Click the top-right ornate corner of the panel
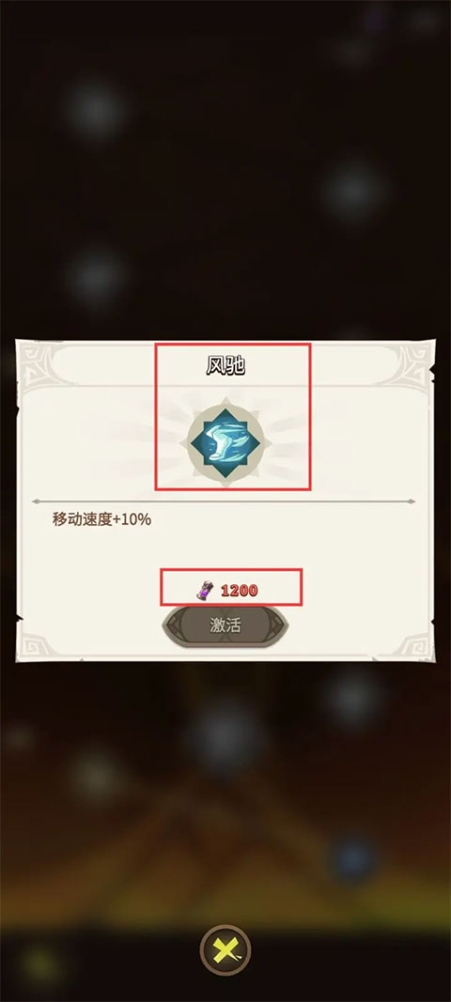 click(x=413, y=362)
